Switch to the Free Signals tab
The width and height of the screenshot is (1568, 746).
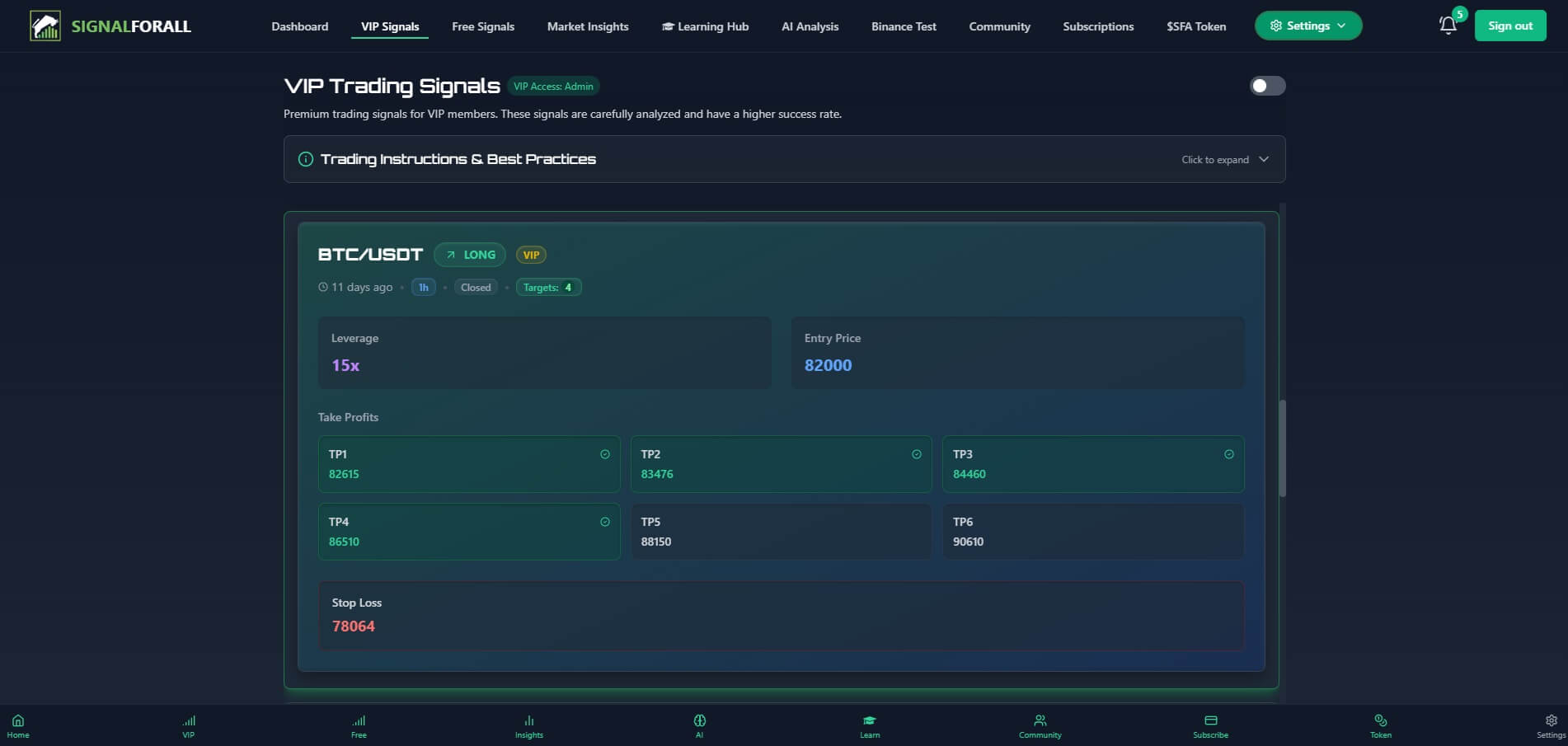pyautogui.click(x=482, y=26)
